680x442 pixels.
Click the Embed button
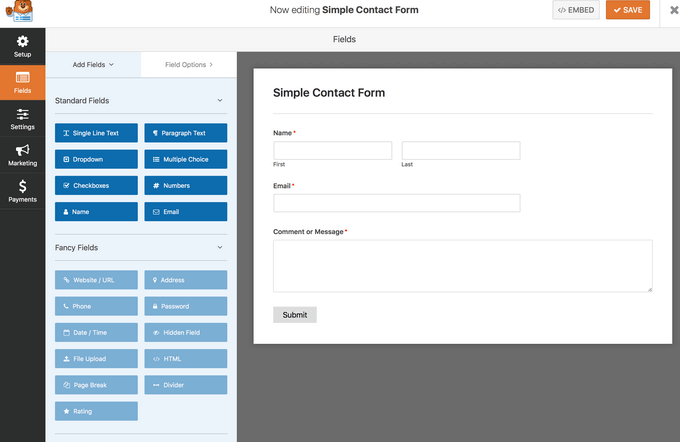(576, 10)
